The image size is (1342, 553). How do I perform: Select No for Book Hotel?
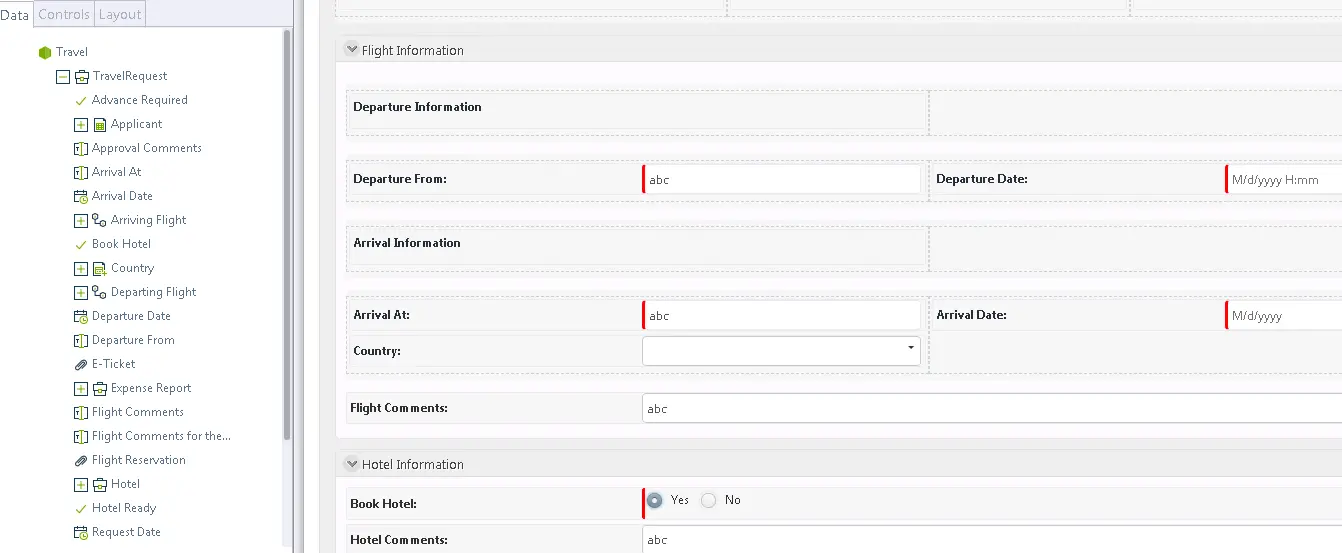pos(708,500)
